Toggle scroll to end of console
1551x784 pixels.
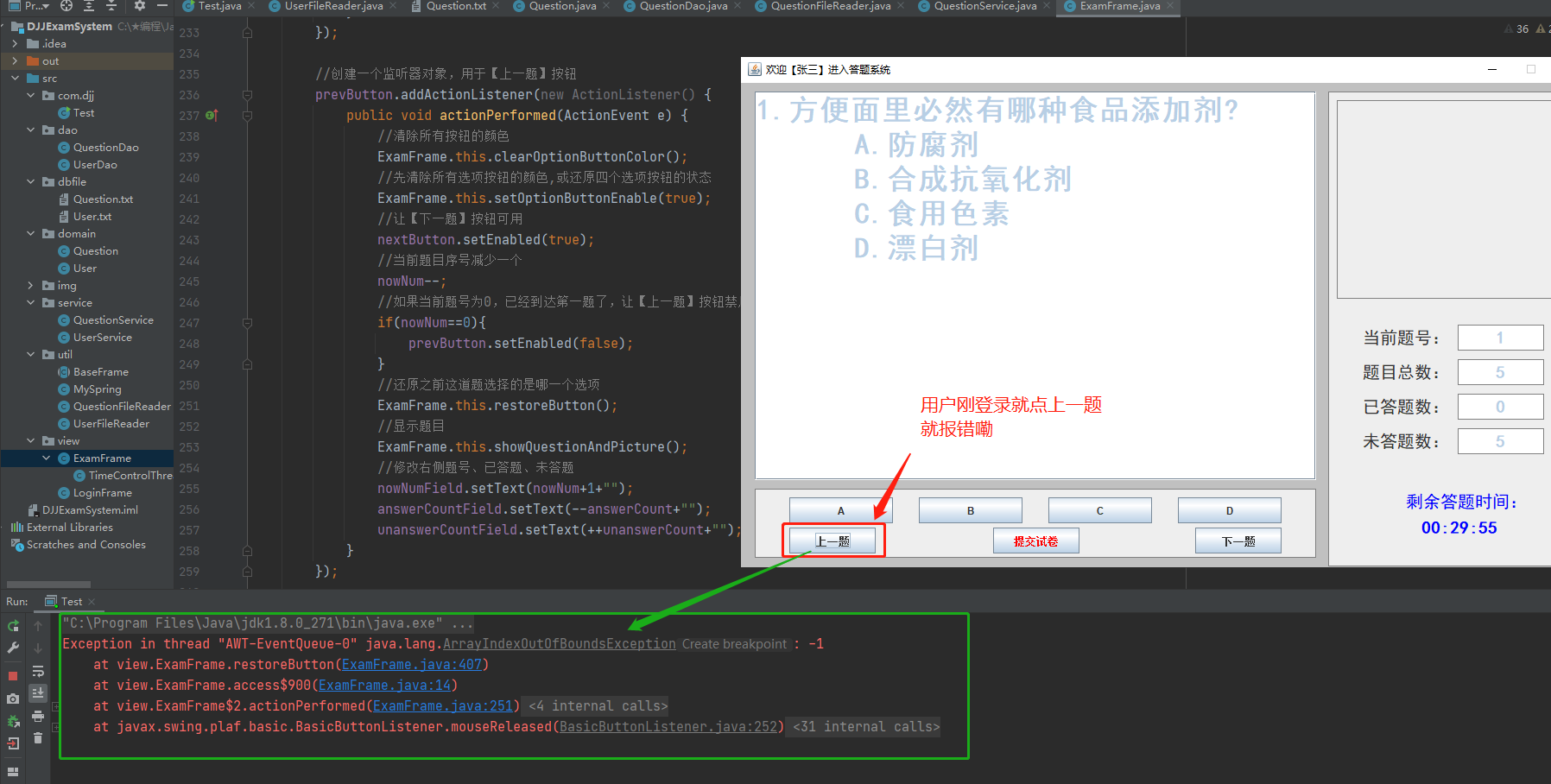click(x=38, y=692)
